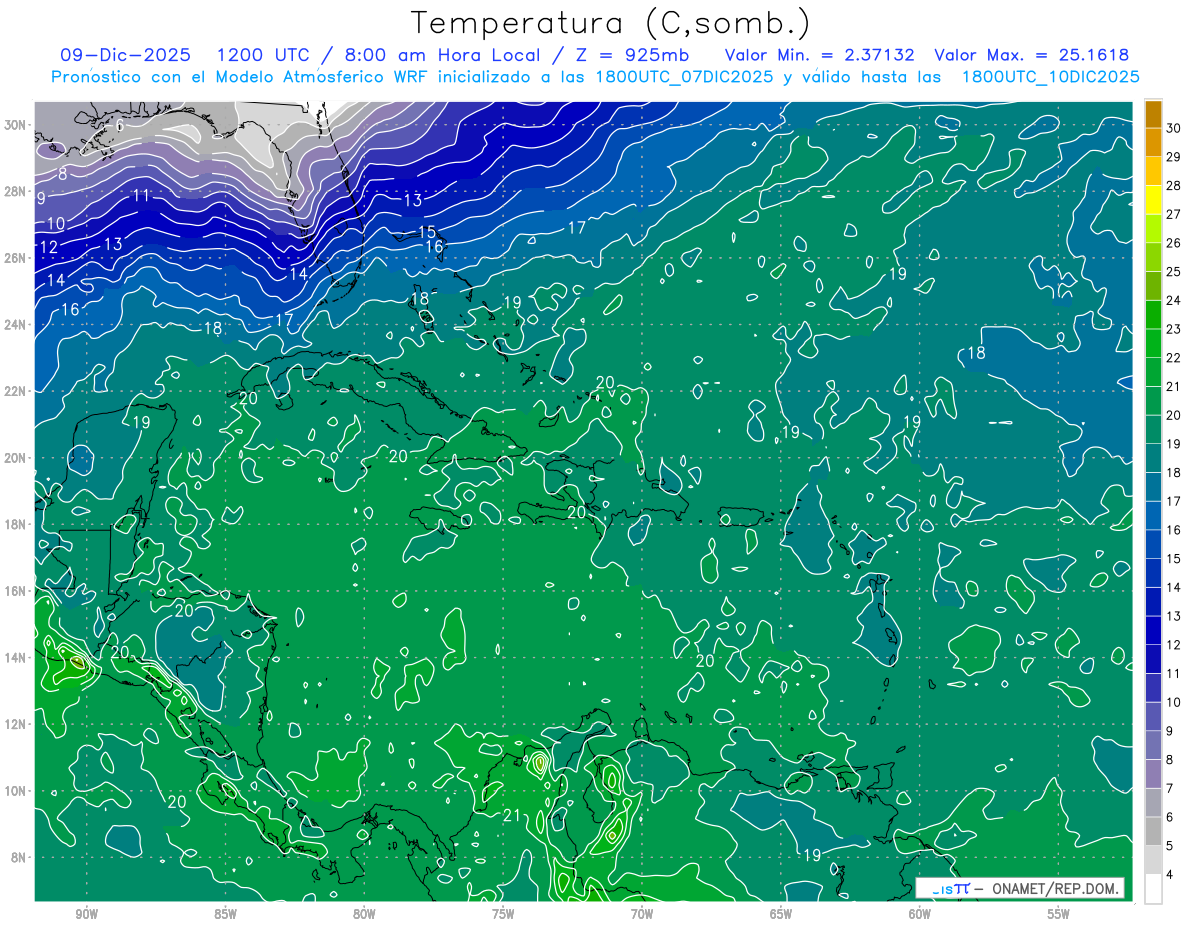The image size is (1200, 927).
Task: Click the color scale label 7
Action: pos(1171,789)
